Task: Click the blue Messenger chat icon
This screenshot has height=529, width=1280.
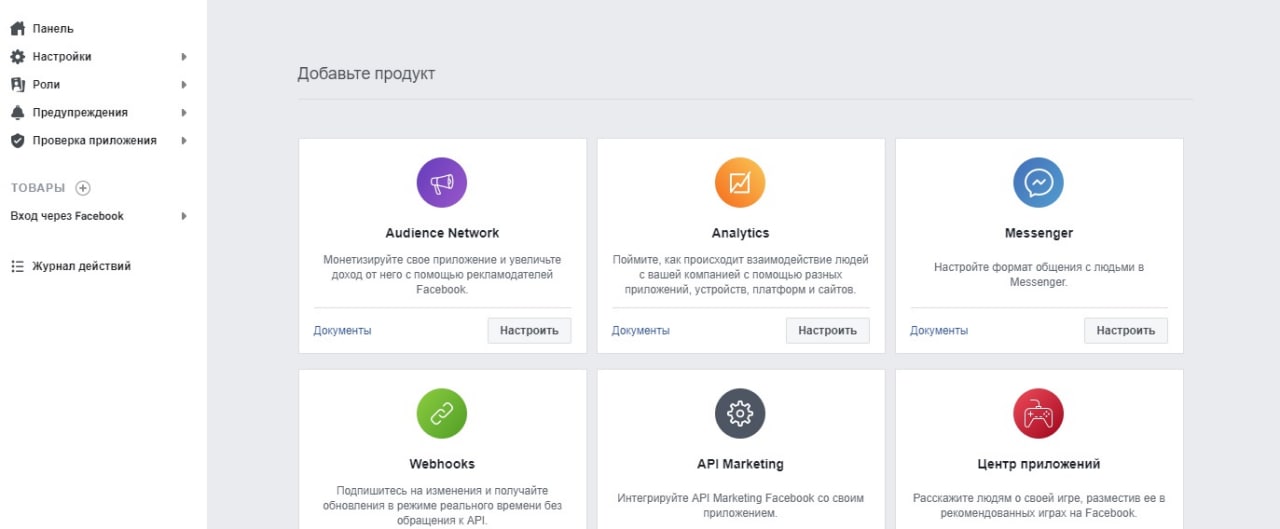Action: [1038, 183]
